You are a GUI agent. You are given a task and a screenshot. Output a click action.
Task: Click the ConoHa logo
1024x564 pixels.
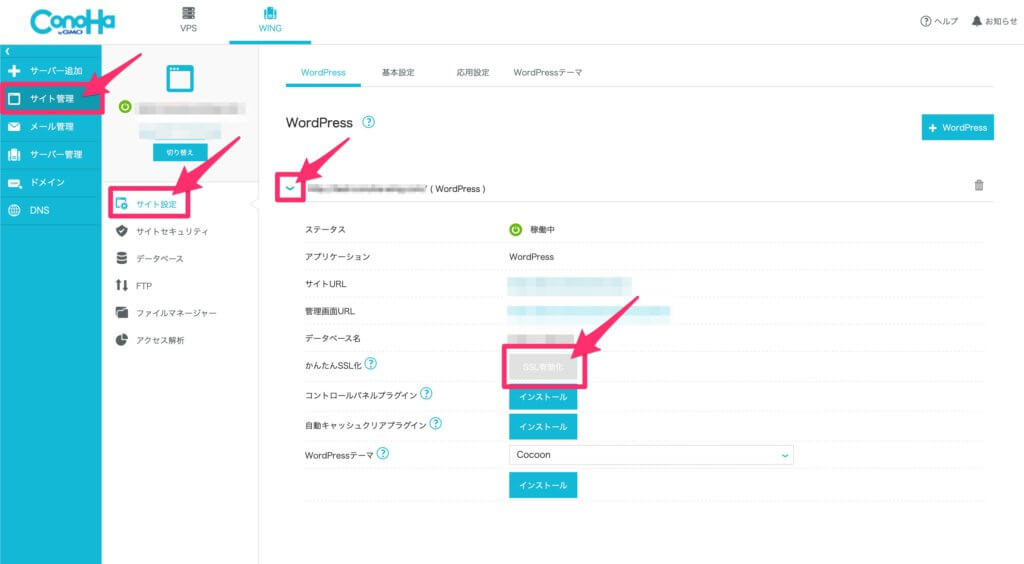click(x=72, y=22)
